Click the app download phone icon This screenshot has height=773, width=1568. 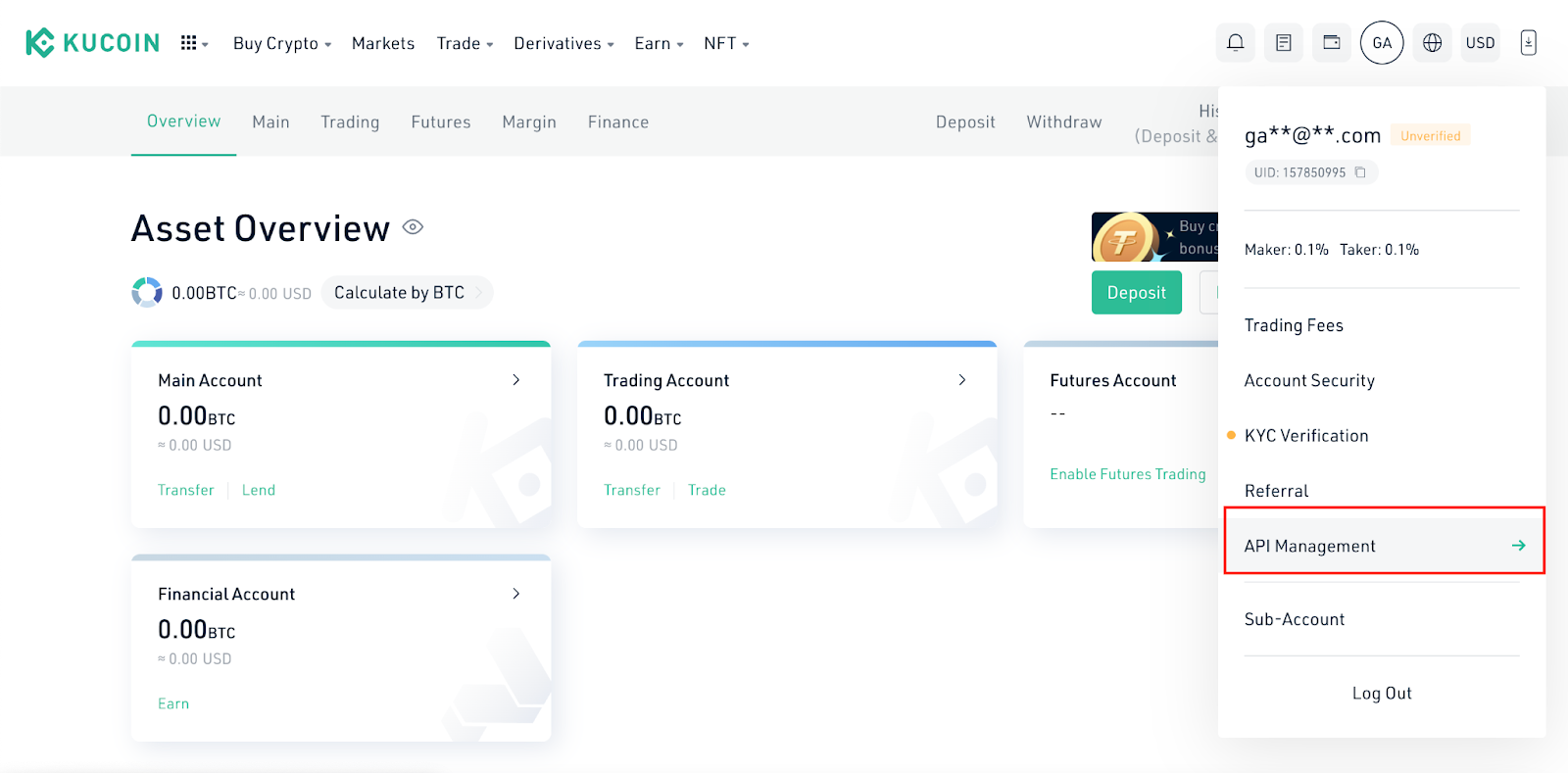tap(1528, 42)
